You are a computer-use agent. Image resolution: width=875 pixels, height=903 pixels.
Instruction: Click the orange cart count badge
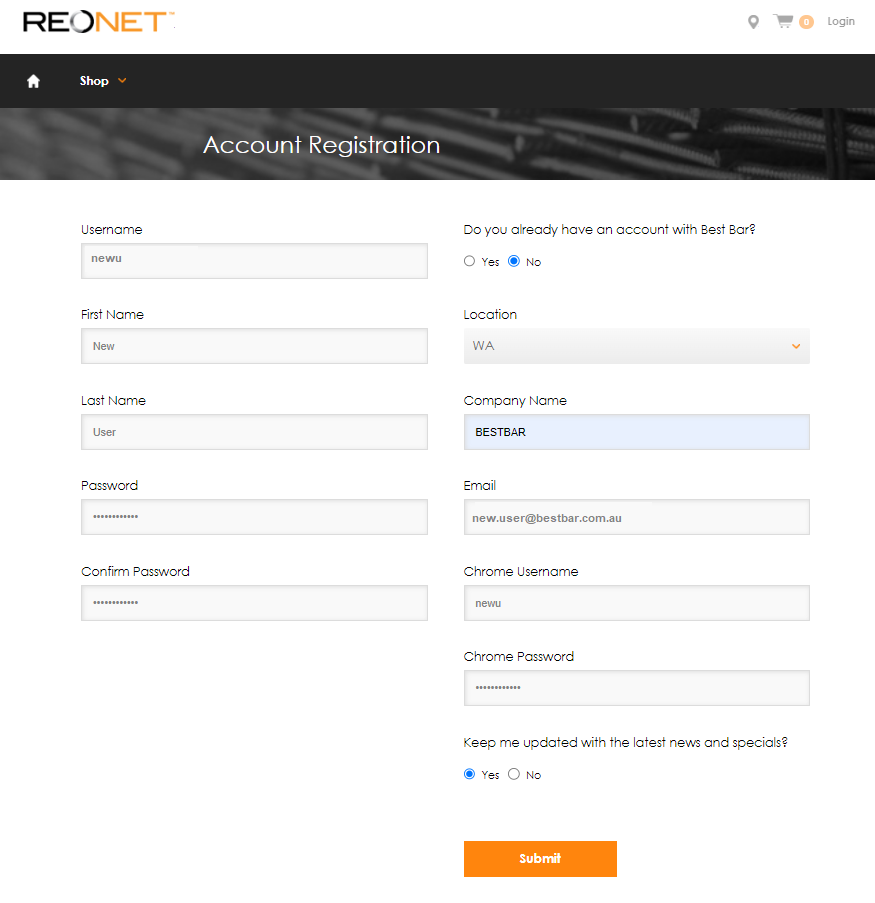click(806, 22)
